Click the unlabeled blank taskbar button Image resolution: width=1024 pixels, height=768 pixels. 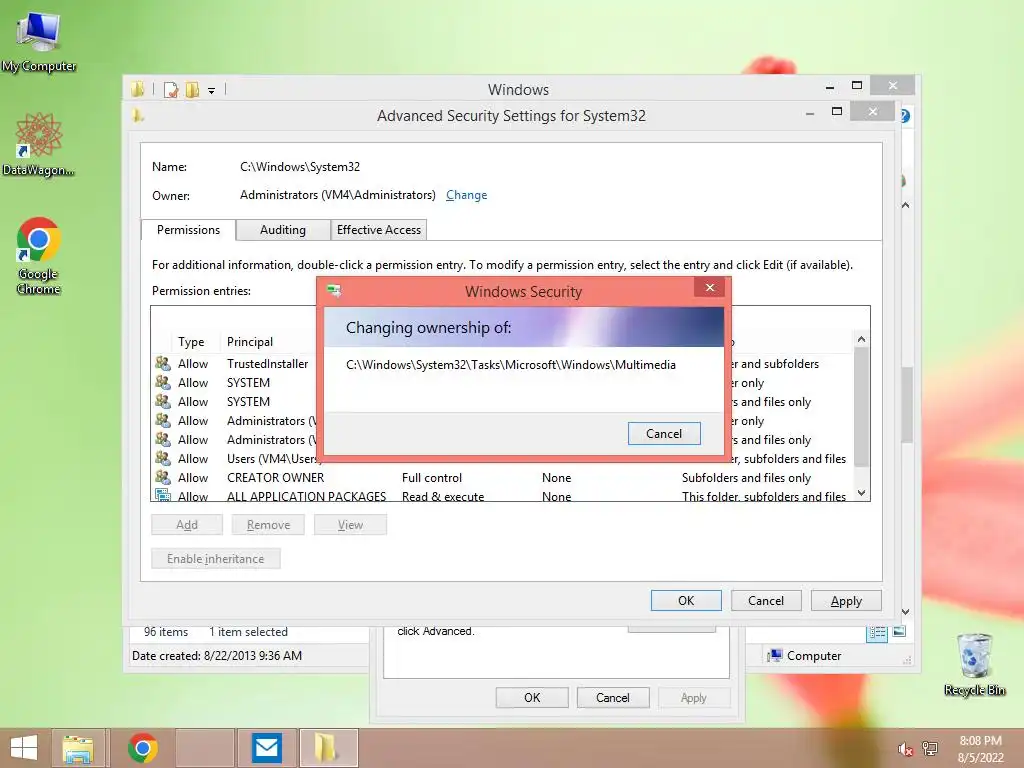click(205, 748)
